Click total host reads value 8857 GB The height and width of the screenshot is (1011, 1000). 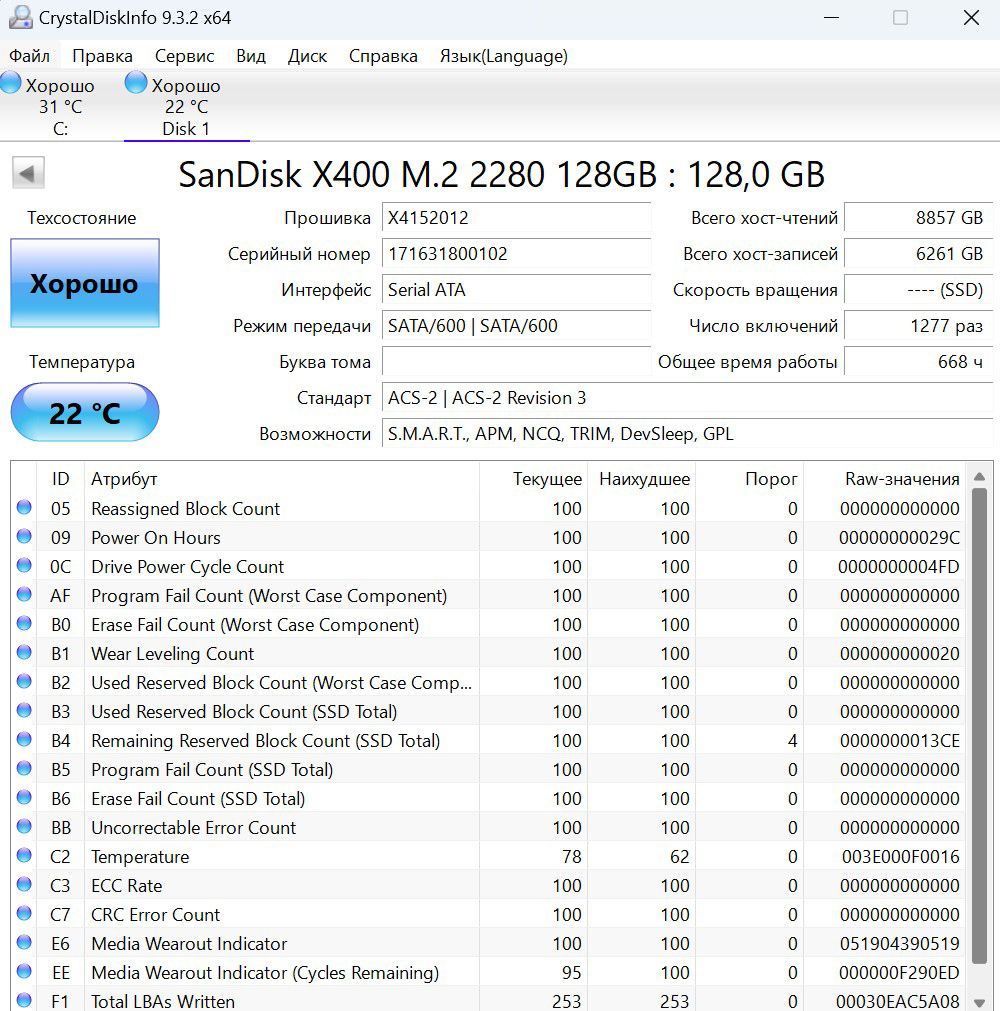[x=918, y=218]
